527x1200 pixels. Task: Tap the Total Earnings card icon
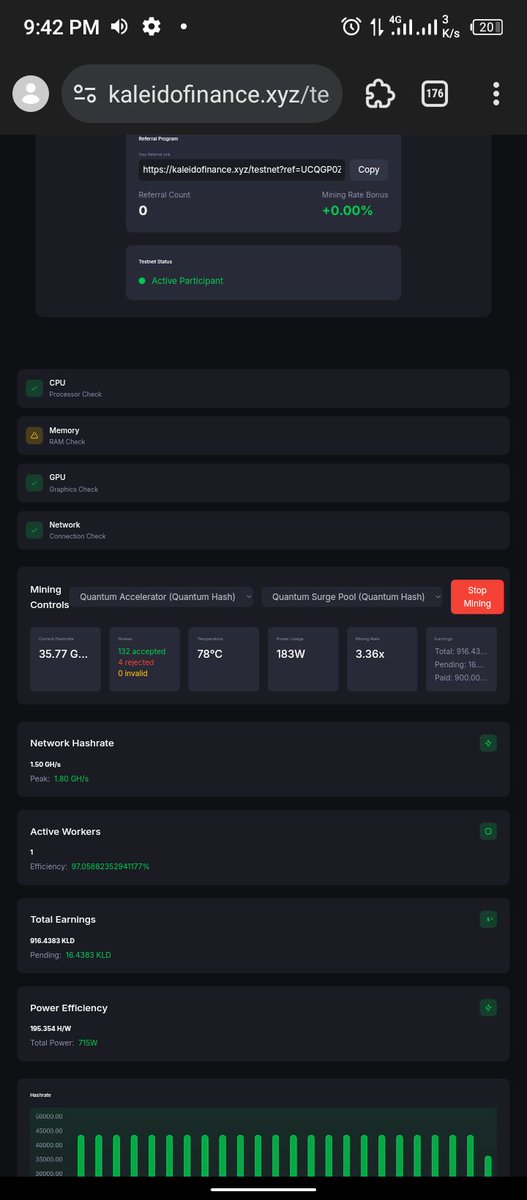pyautogui.click(x=488, y=919)
